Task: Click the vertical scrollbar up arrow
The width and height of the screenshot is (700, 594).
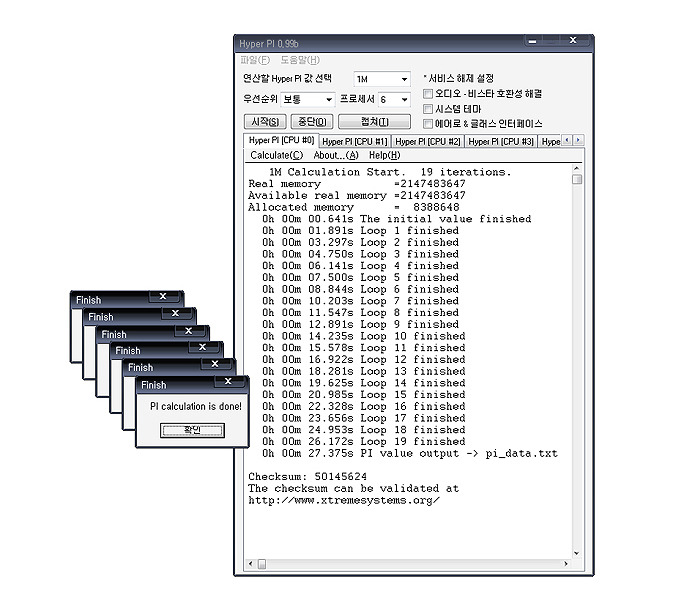Action: [x=577, y=168]
